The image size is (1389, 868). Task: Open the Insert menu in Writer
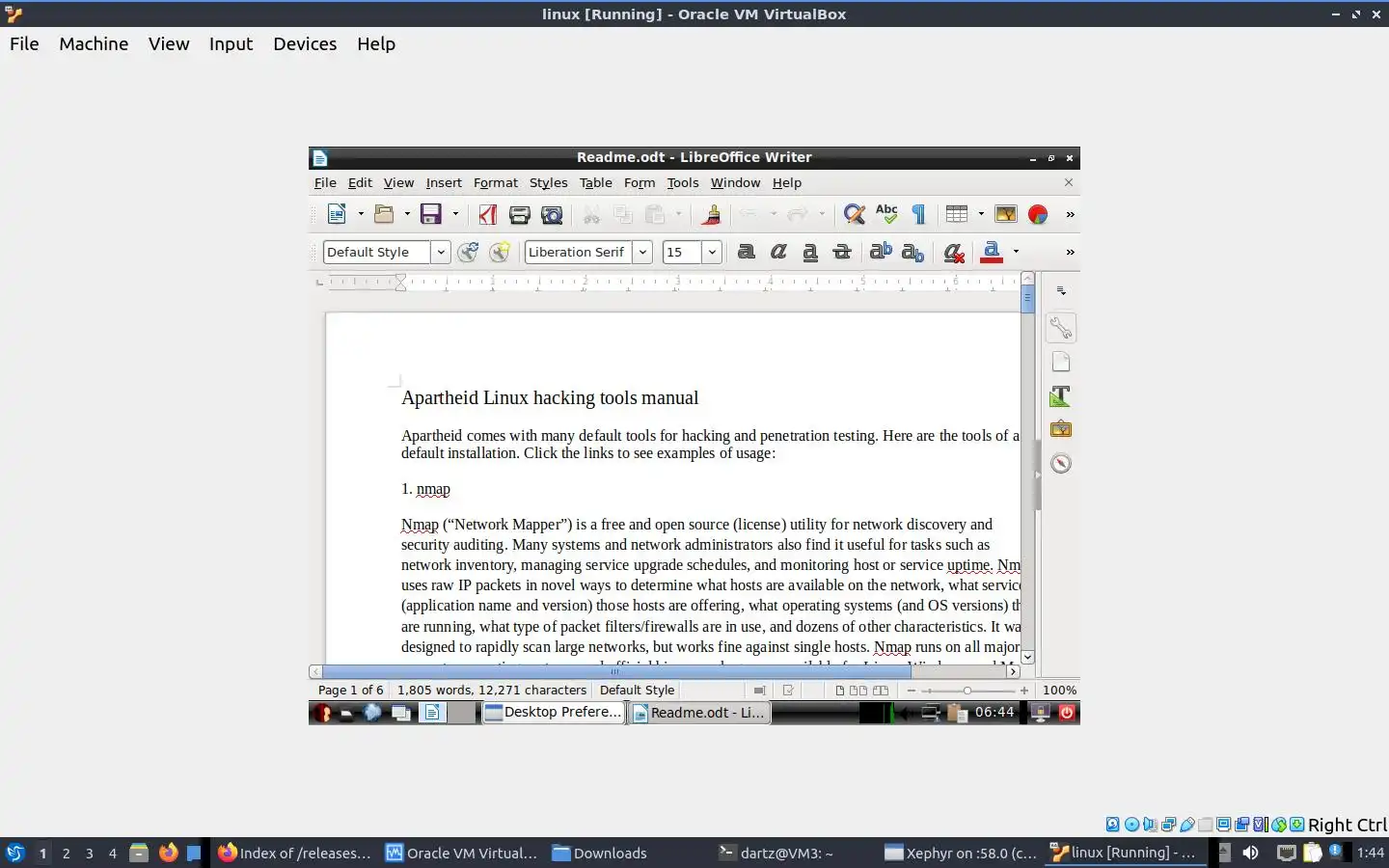pyautogui.click(x=444, y=182)
